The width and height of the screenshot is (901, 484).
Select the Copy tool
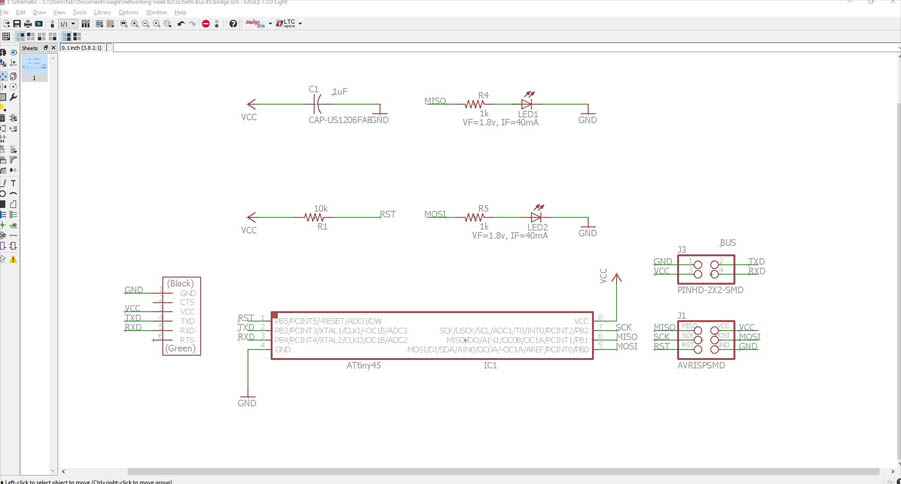13,76
